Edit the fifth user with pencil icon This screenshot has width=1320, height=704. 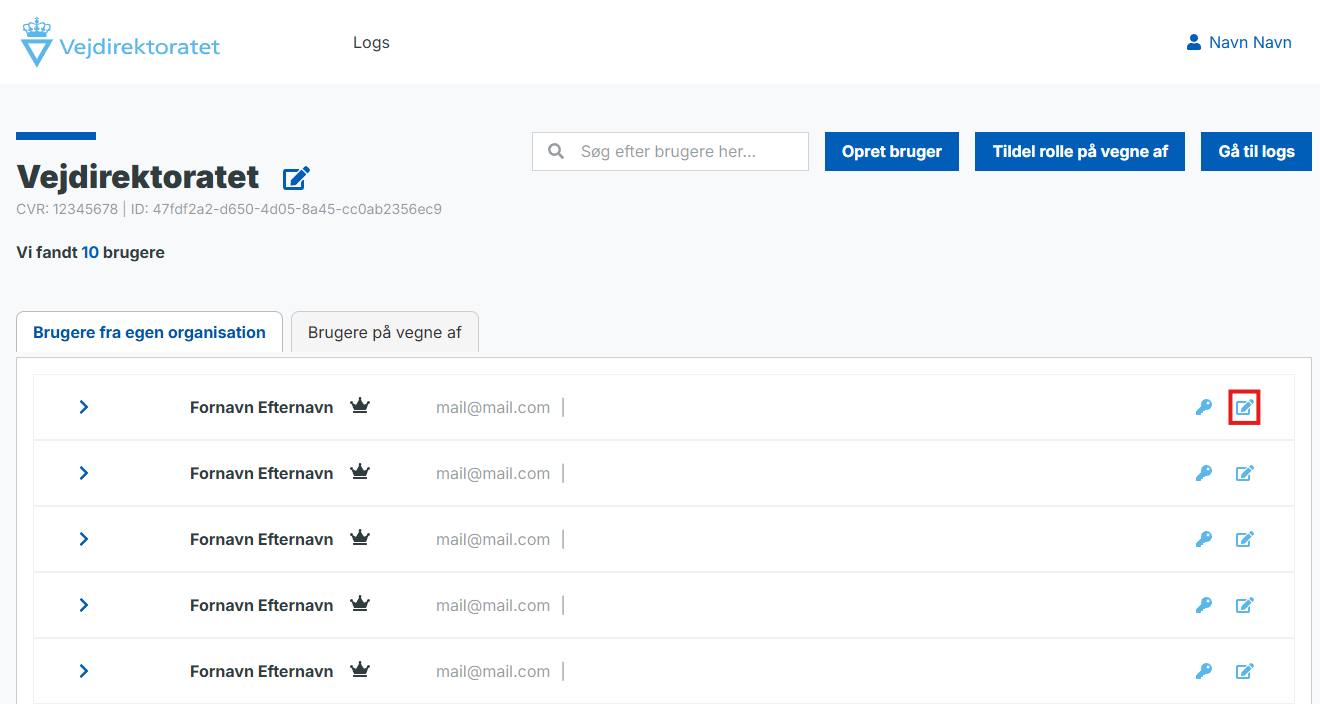1245,671
